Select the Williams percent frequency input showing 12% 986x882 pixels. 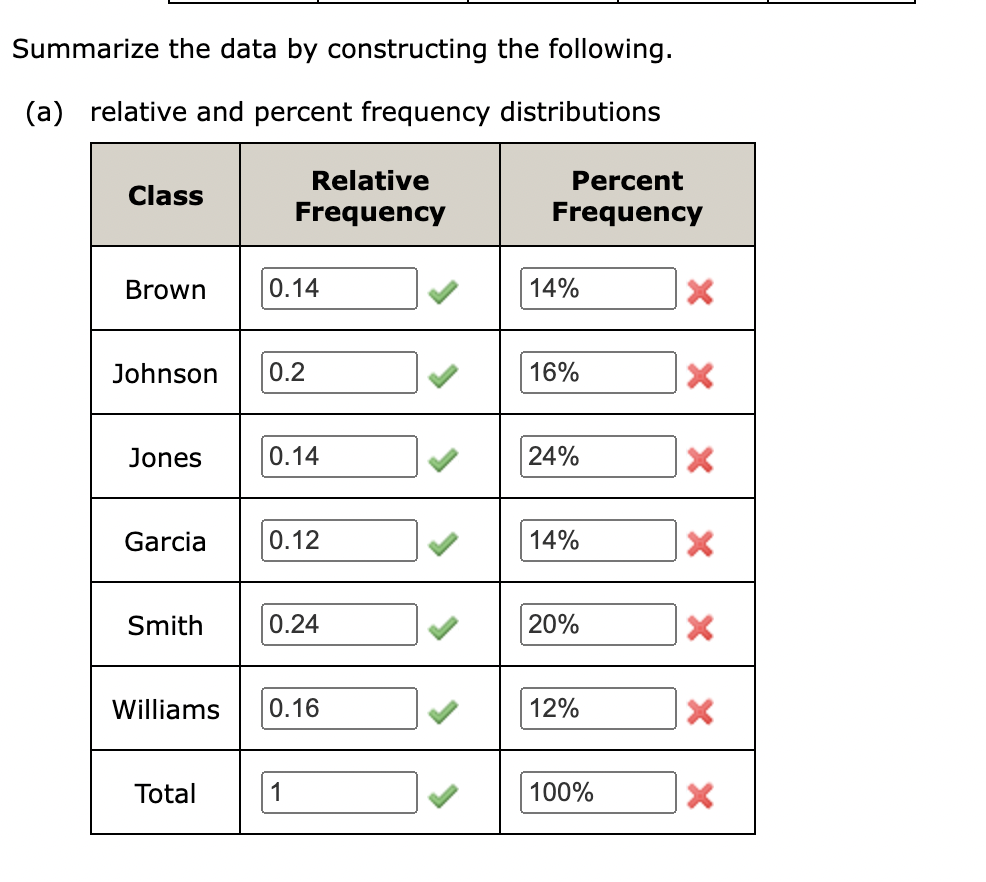pyautogui.click(x=597, y=708)
